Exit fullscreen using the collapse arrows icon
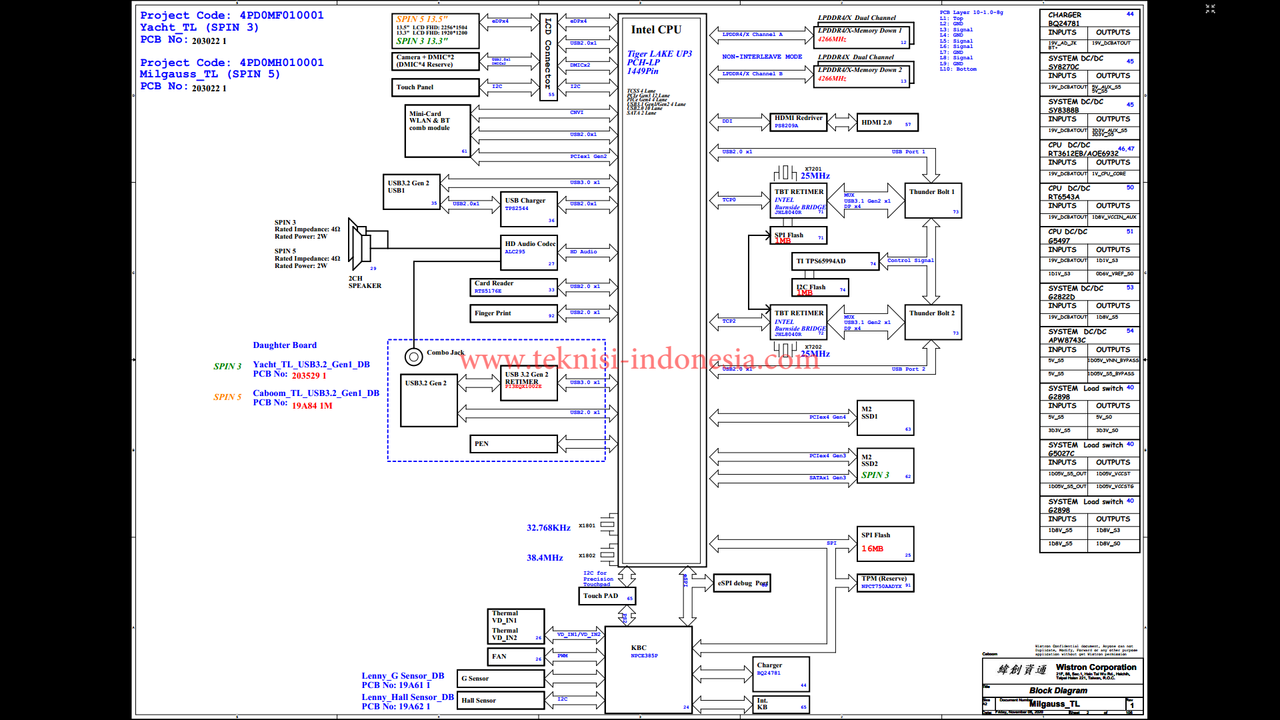Viewport: 1280px width, 720px height. point(1211,9)
